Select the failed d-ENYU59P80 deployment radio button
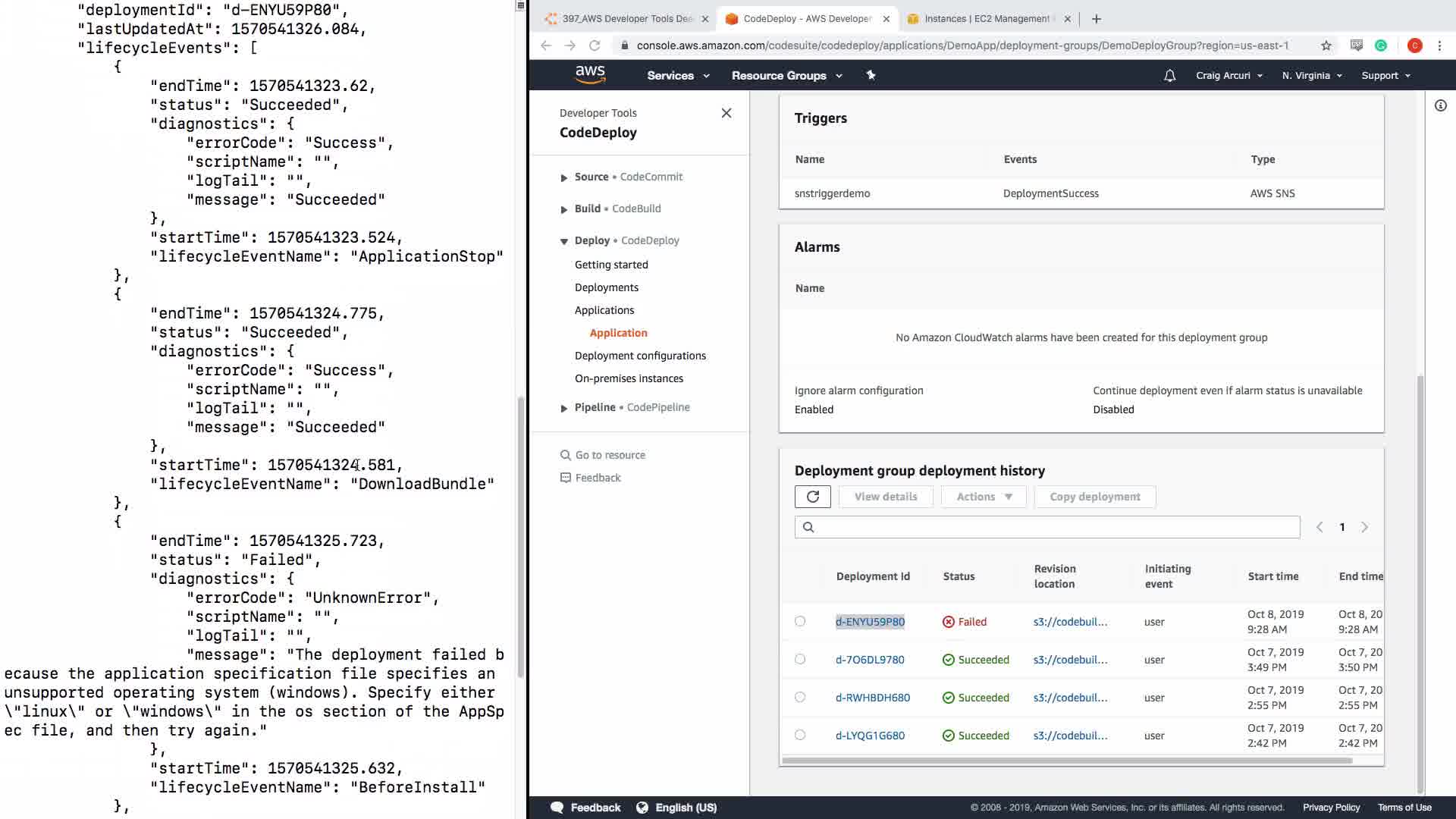 point(800,621)
